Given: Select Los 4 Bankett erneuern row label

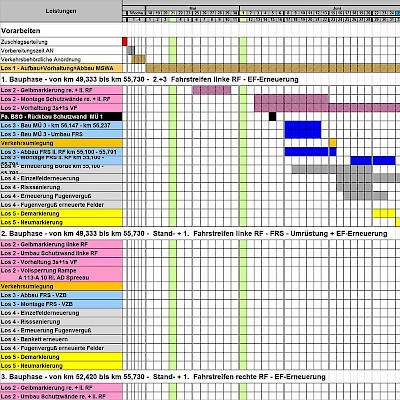Looking at the screenshot, I should 61,339.
